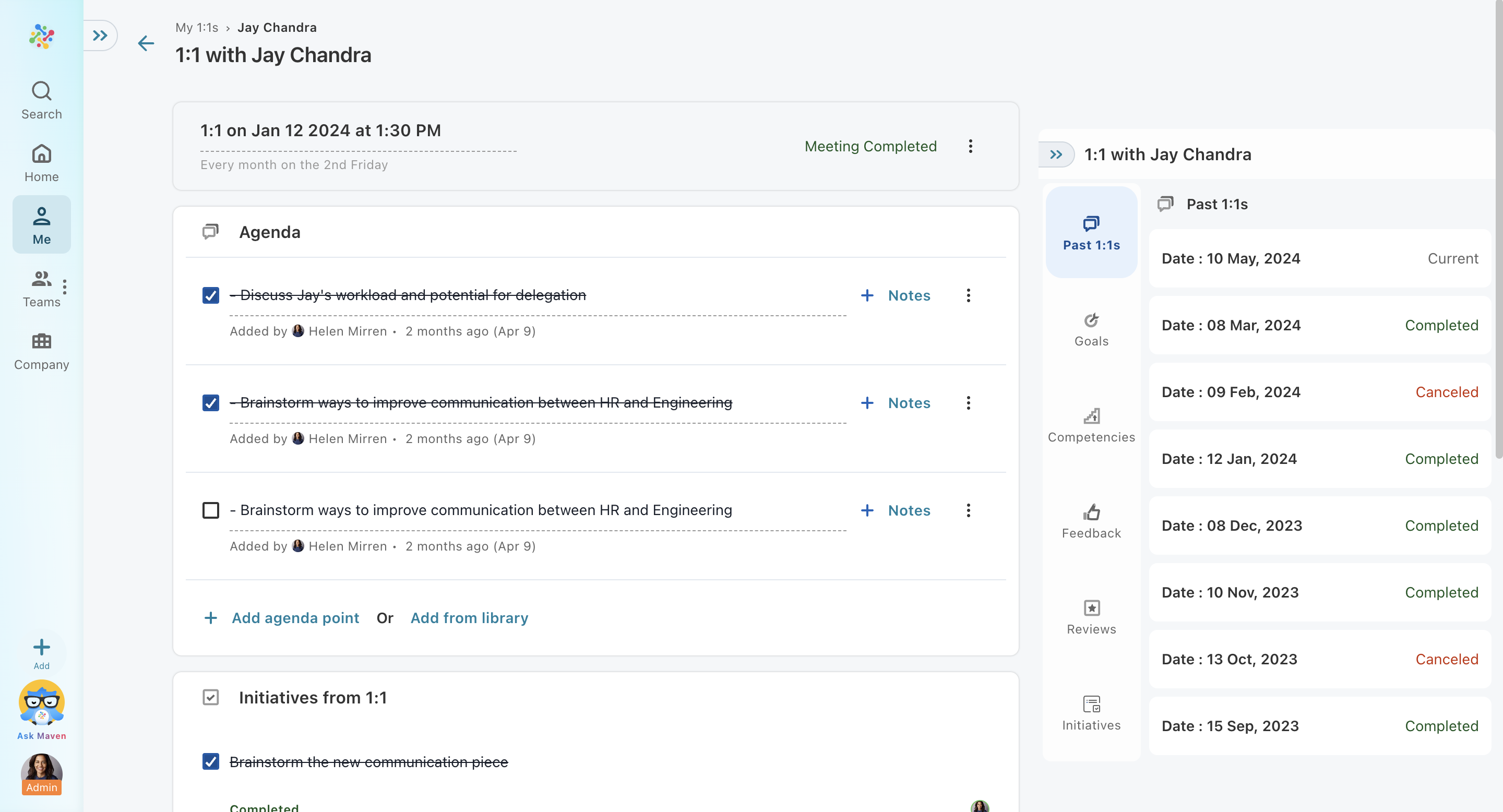Click Add from library link
1503x812 pixels.
click(x=469, y=618)
